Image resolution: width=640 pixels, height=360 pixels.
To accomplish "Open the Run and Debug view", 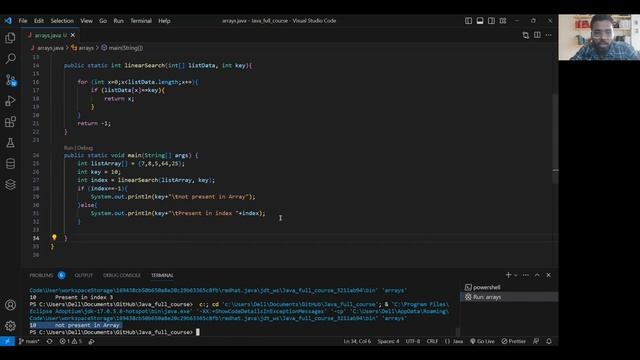I will click(10, 101).
